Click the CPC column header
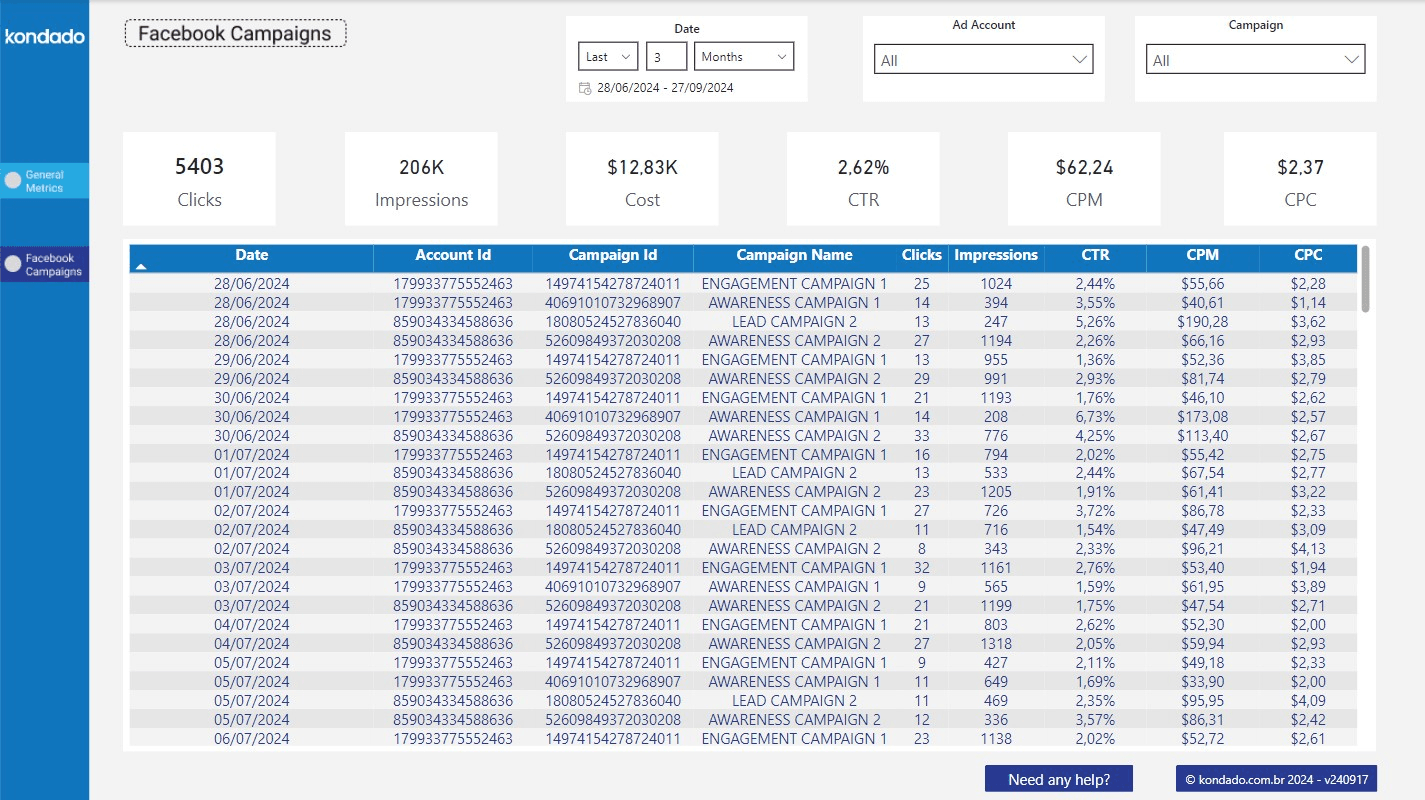1425x800 pixels. tap(1308, 255)
